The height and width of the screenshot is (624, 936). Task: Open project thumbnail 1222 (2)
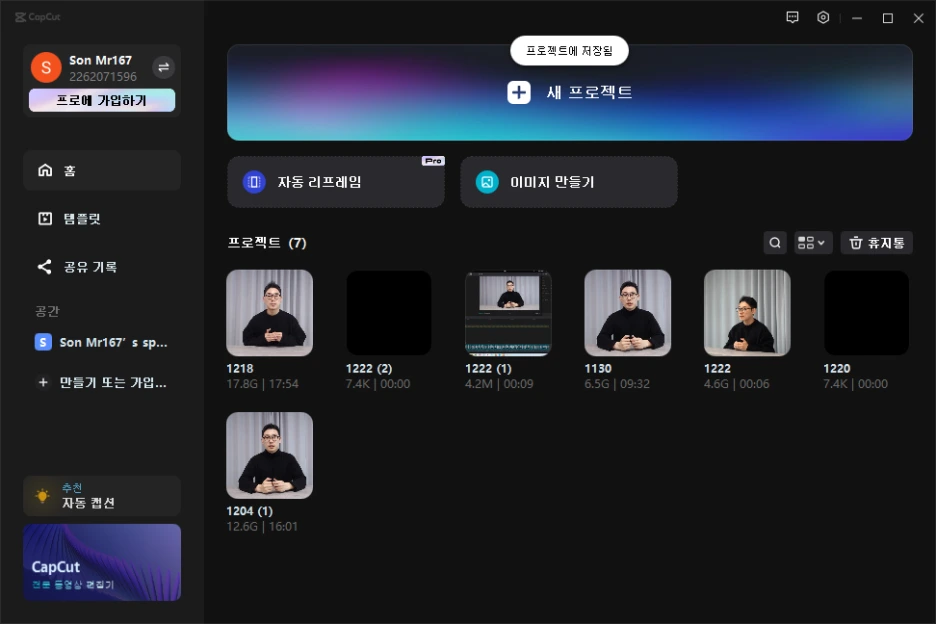click(x=389, y=313)
